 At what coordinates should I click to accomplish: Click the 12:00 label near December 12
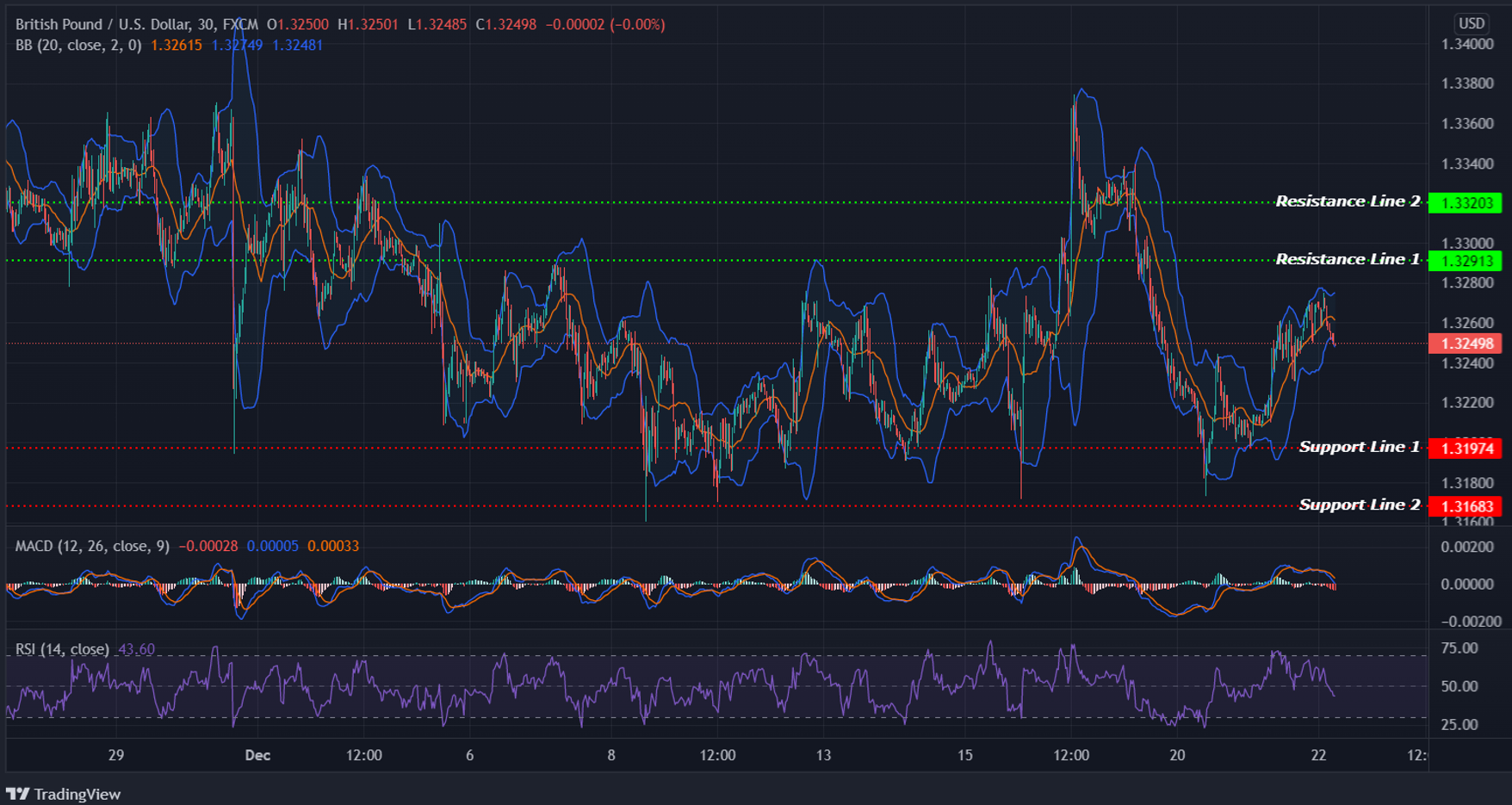click(719, 755)
